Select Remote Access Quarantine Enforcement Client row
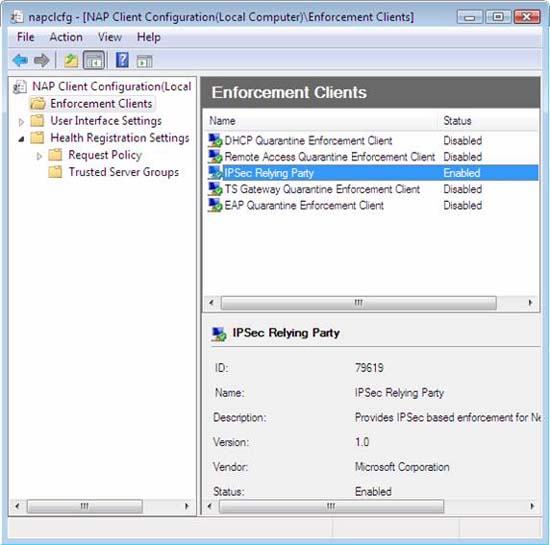 (x=373, y=156)
